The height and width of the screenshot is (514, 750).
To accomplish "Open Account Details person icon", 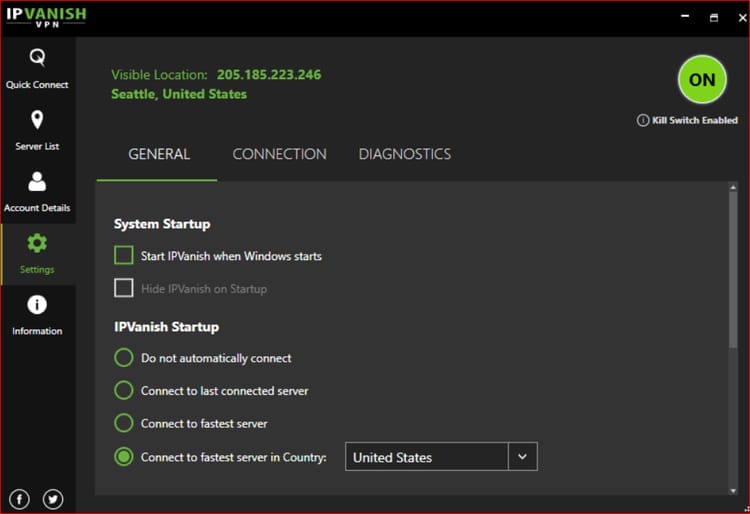I will pyautogui.click(x=37, y=182).
